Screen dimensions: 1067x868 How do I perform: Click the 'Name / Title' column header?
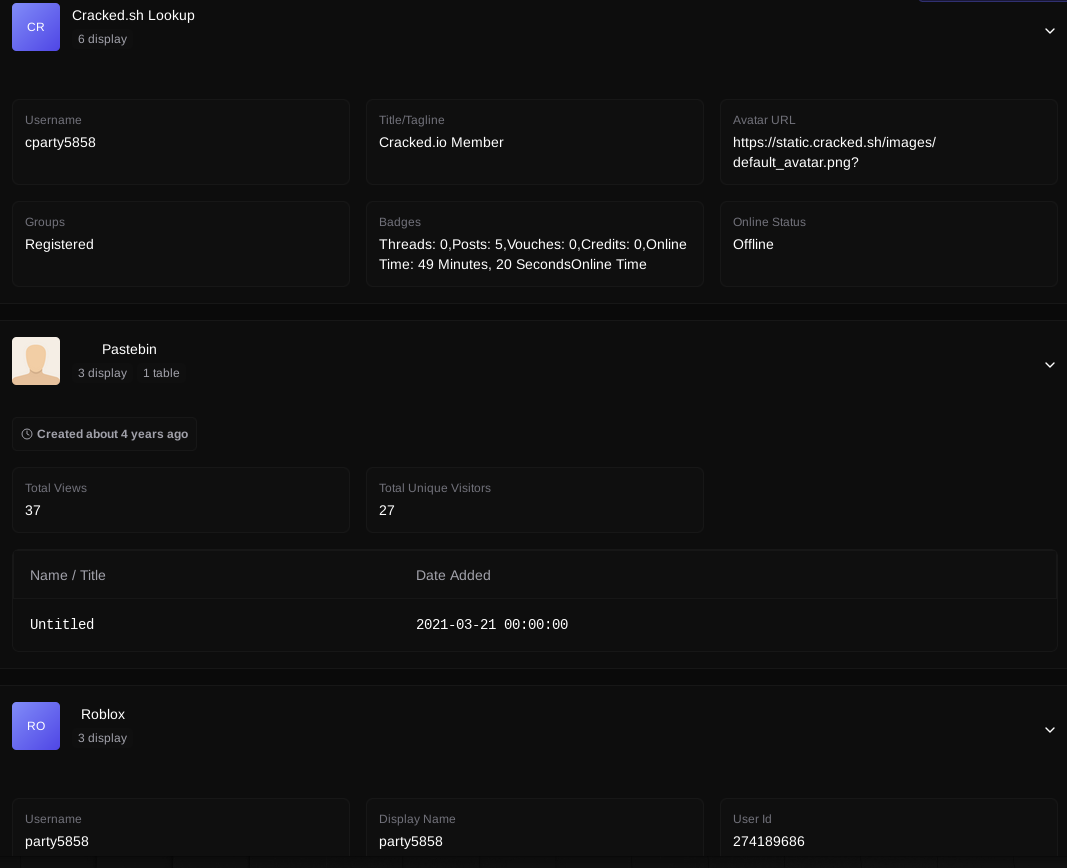click(67, 575)
